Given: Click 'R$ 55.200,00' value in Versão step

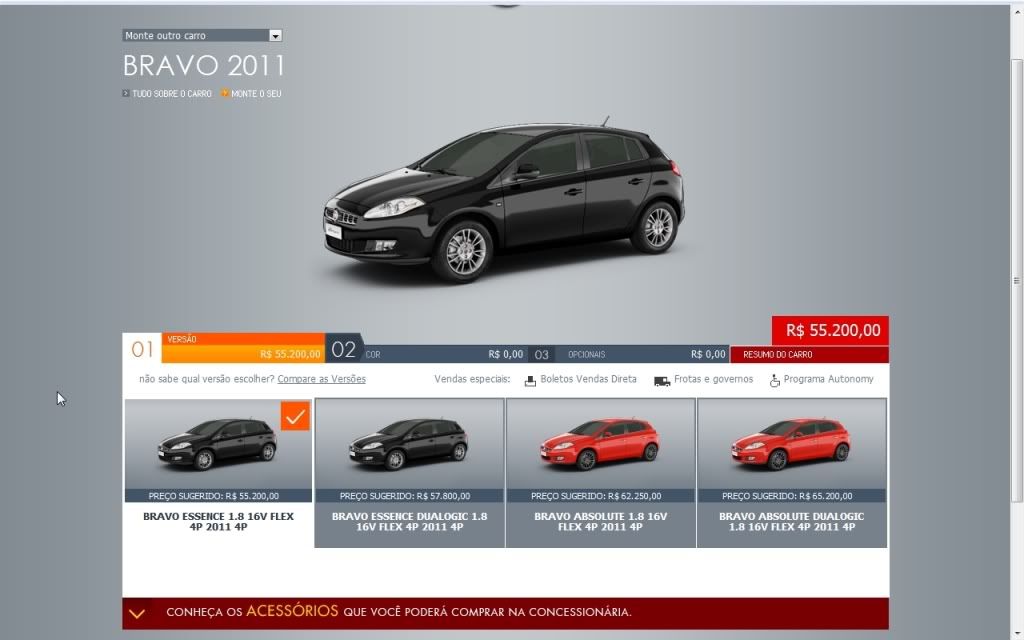Looking at the screenshot, I should pos(290,355).
